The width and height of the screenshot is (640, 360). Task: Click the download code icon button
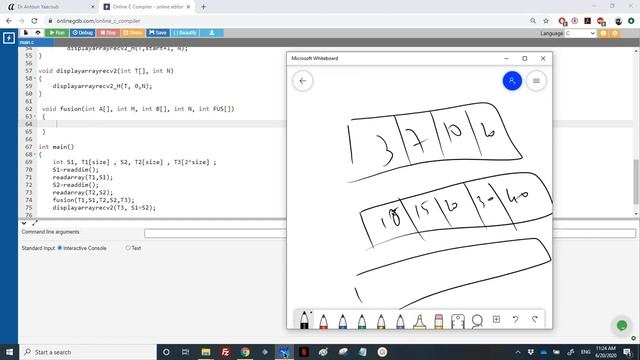coord(212,33)
